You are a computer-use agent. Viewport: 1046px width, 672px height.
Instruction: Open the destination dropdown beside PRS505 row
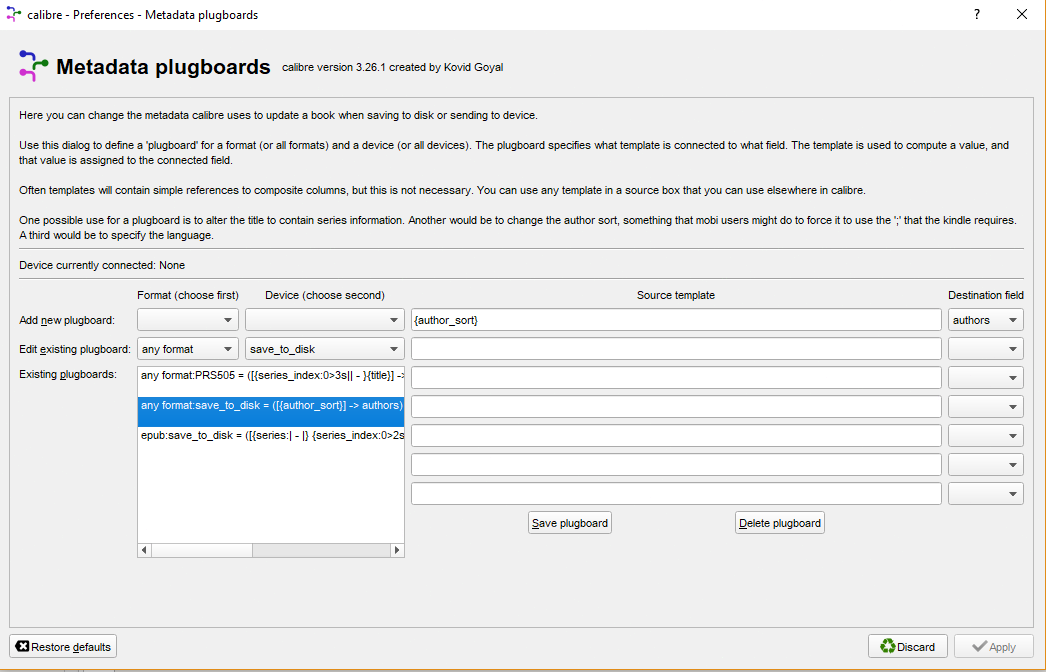coord(985,378)
